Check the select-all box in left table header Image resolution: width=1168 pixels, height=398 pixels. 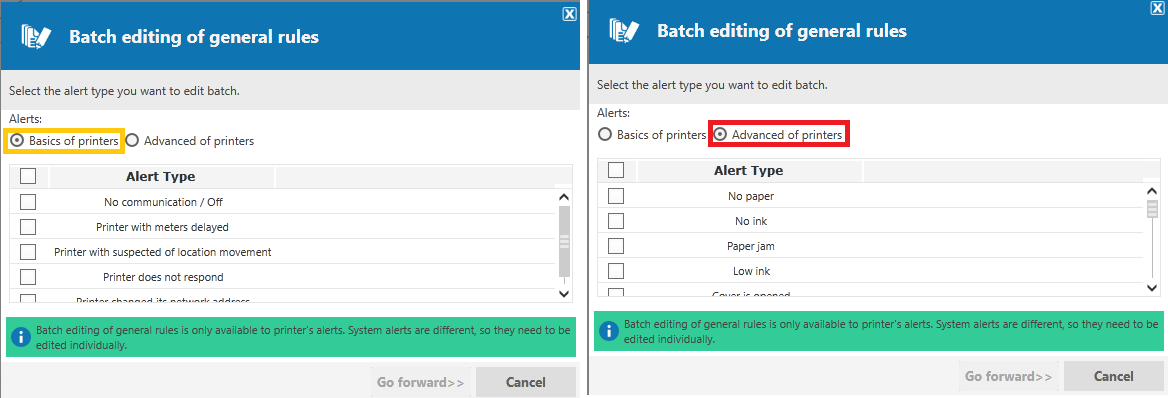[x=28, y=177]
